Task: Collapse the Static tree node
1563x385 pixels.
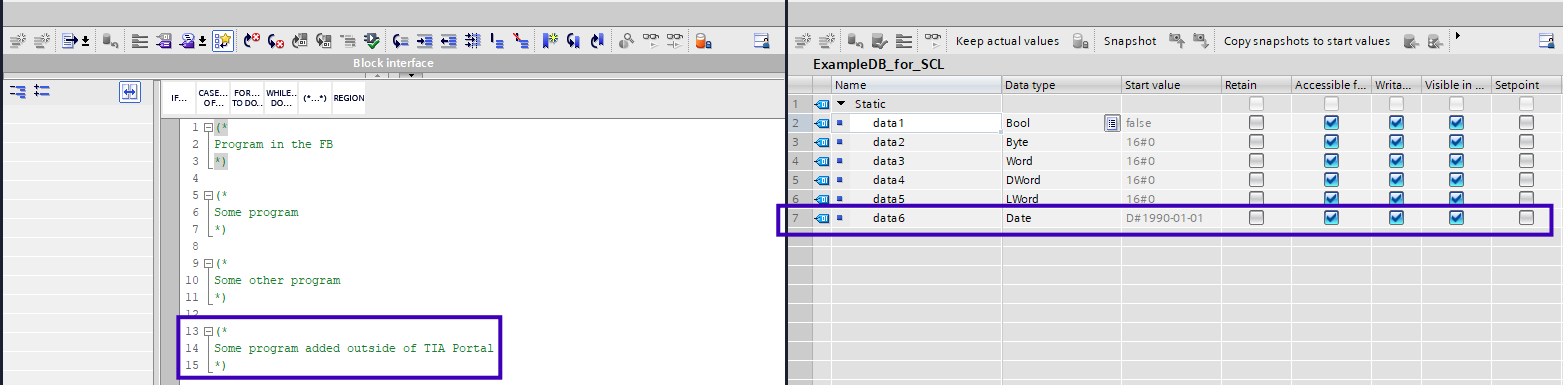Action: [x=842, y=104]
